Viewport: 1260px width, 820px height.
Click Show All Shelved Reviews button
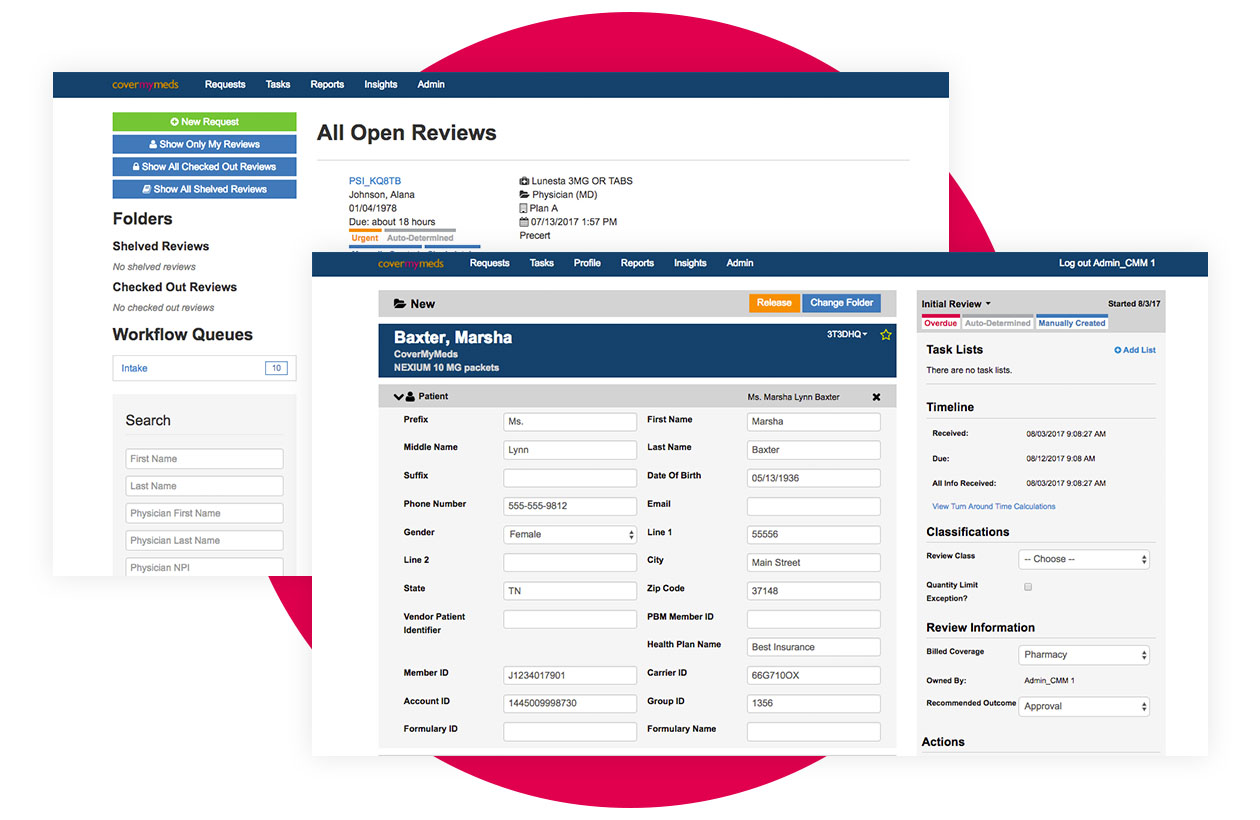[x=204, y=189]
